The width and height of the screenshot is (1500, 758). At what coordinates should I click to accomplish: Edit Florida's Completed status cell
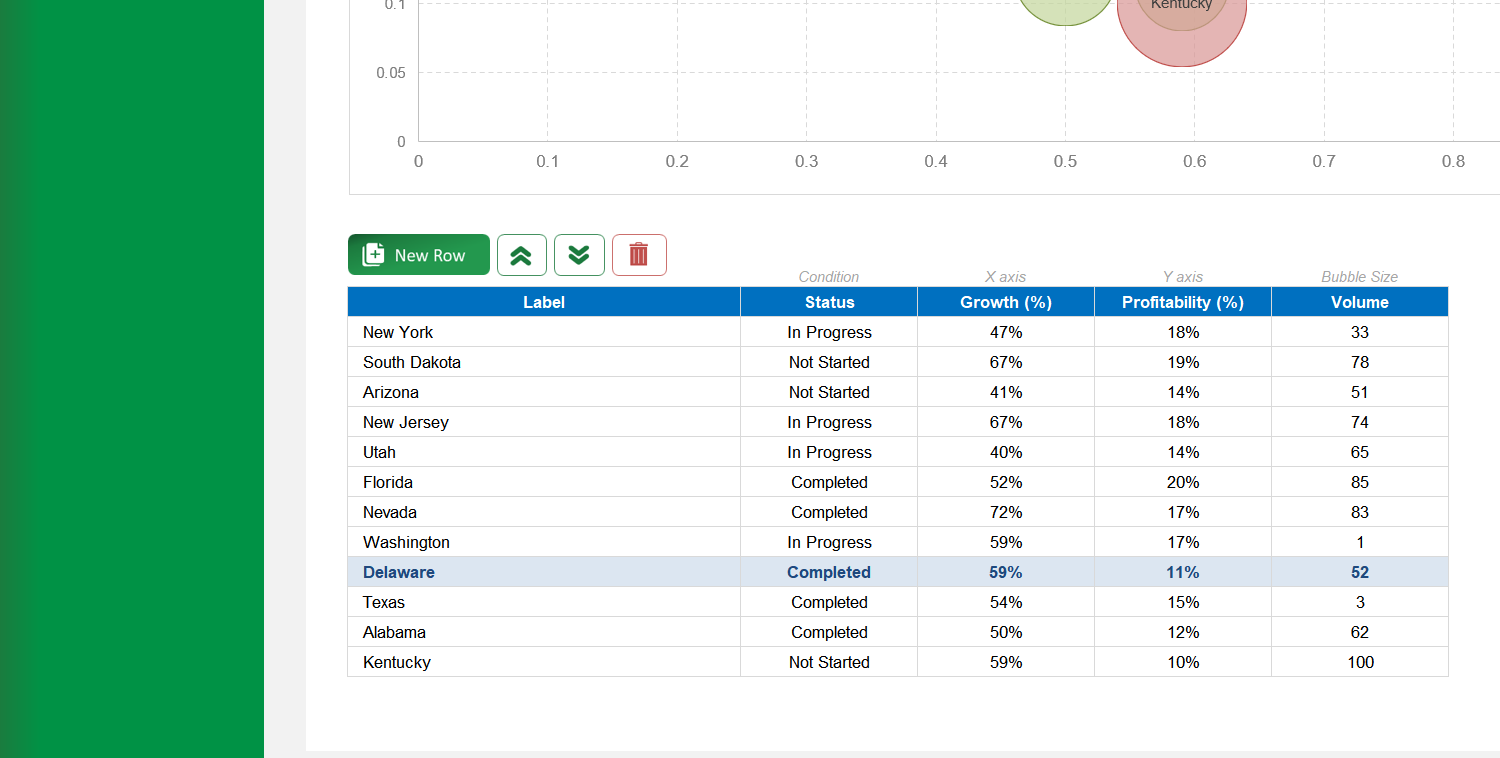pyautogui.click(x=829, y=482)
